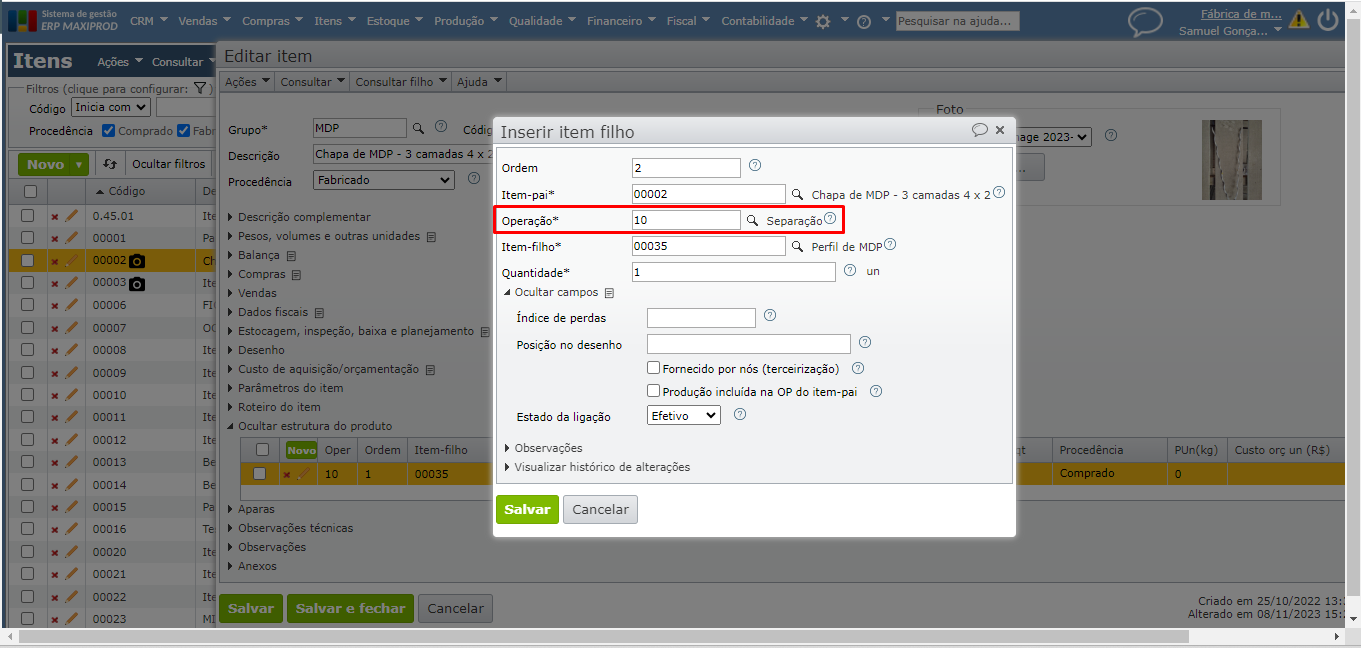The image size is (1361, 648).
Task: Open help icon beside Ordem field
Action: pyautogui.click(x=755, y=166)
